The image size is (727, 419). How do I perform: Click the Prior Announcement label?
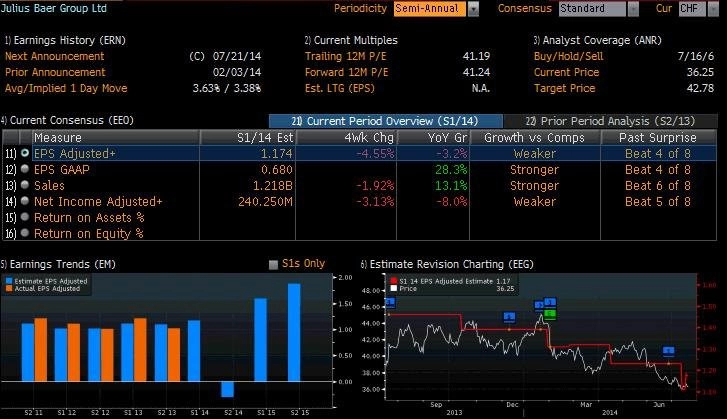(55, 72)
